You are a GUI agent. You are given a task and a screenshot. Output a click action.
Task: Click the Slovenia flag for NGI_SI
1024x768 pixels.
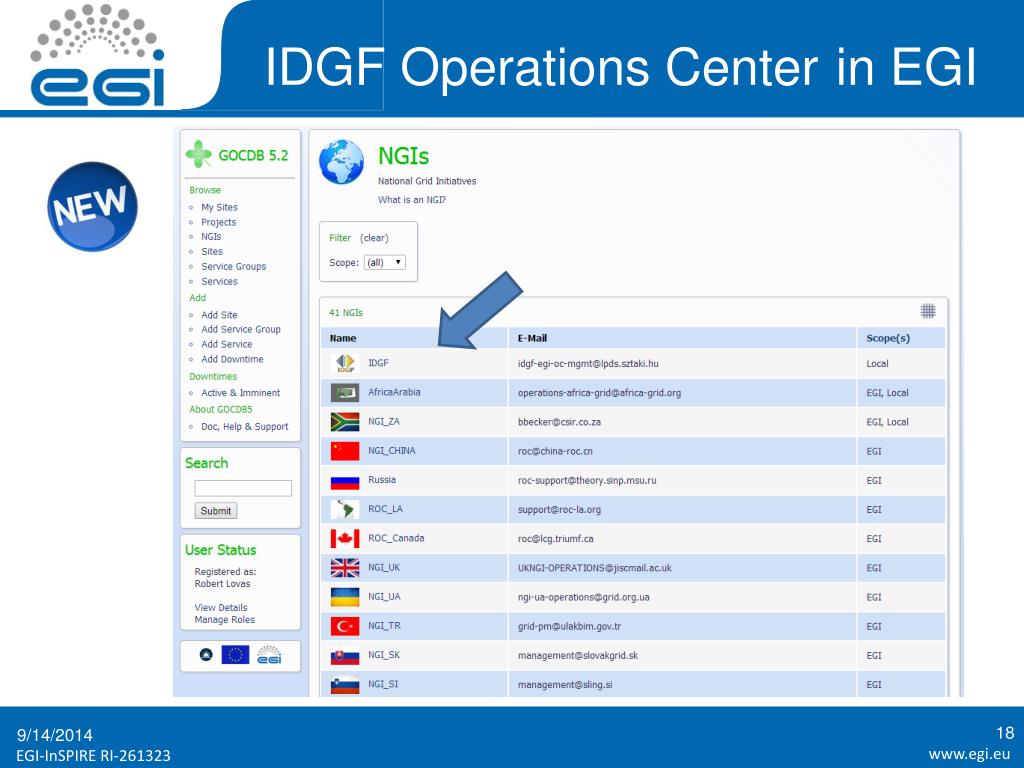point(345,684)
